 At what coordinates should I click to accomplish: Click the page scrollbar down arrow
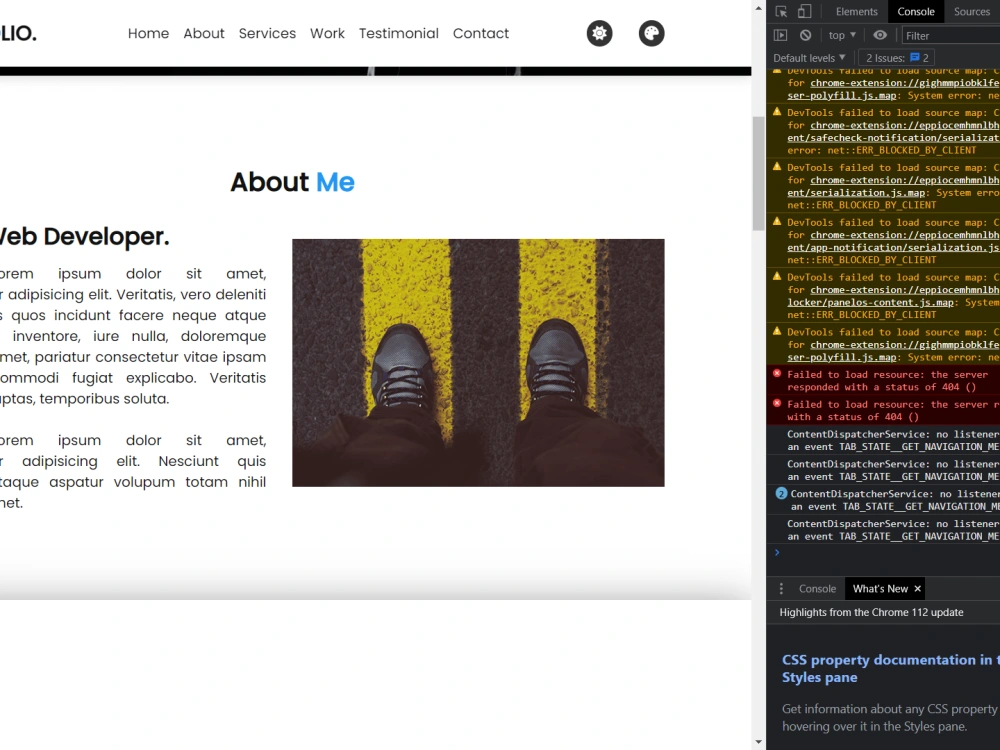point(758,742)
